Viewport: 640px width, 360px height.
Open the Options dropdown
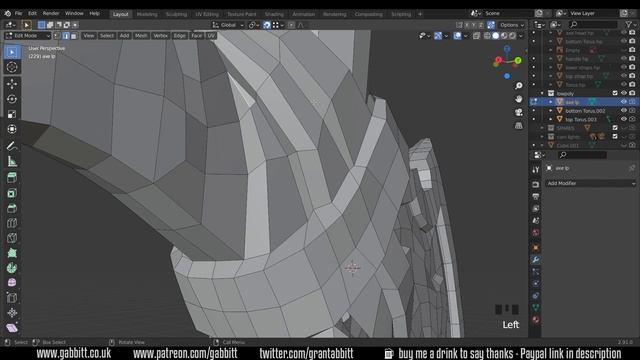512,25
